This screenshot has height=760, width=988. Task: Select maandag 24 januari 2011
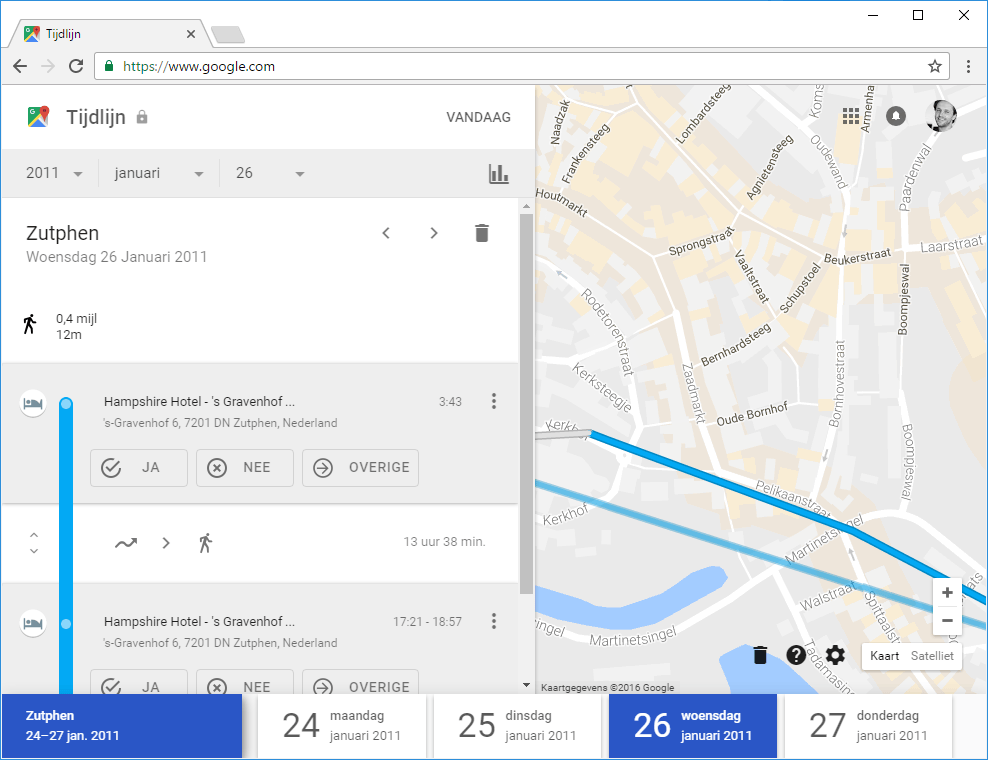(x=342, y=726)
